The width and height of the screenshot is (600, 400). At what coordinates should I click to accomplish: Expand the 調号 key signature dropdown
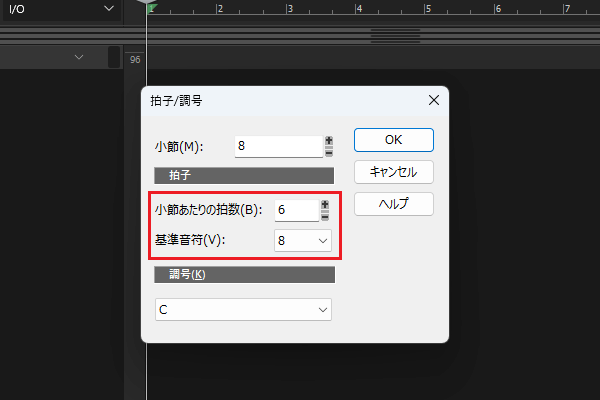click(243, 311)
